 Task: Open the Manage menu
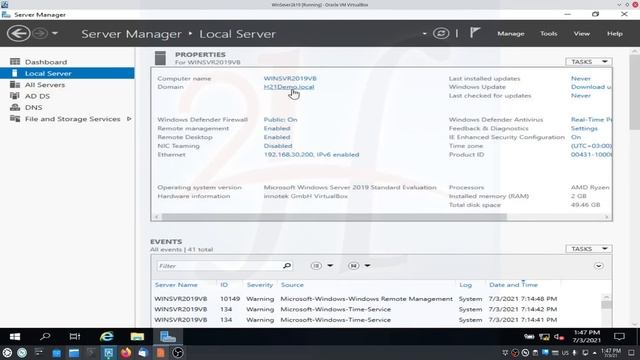click(511, 33)
